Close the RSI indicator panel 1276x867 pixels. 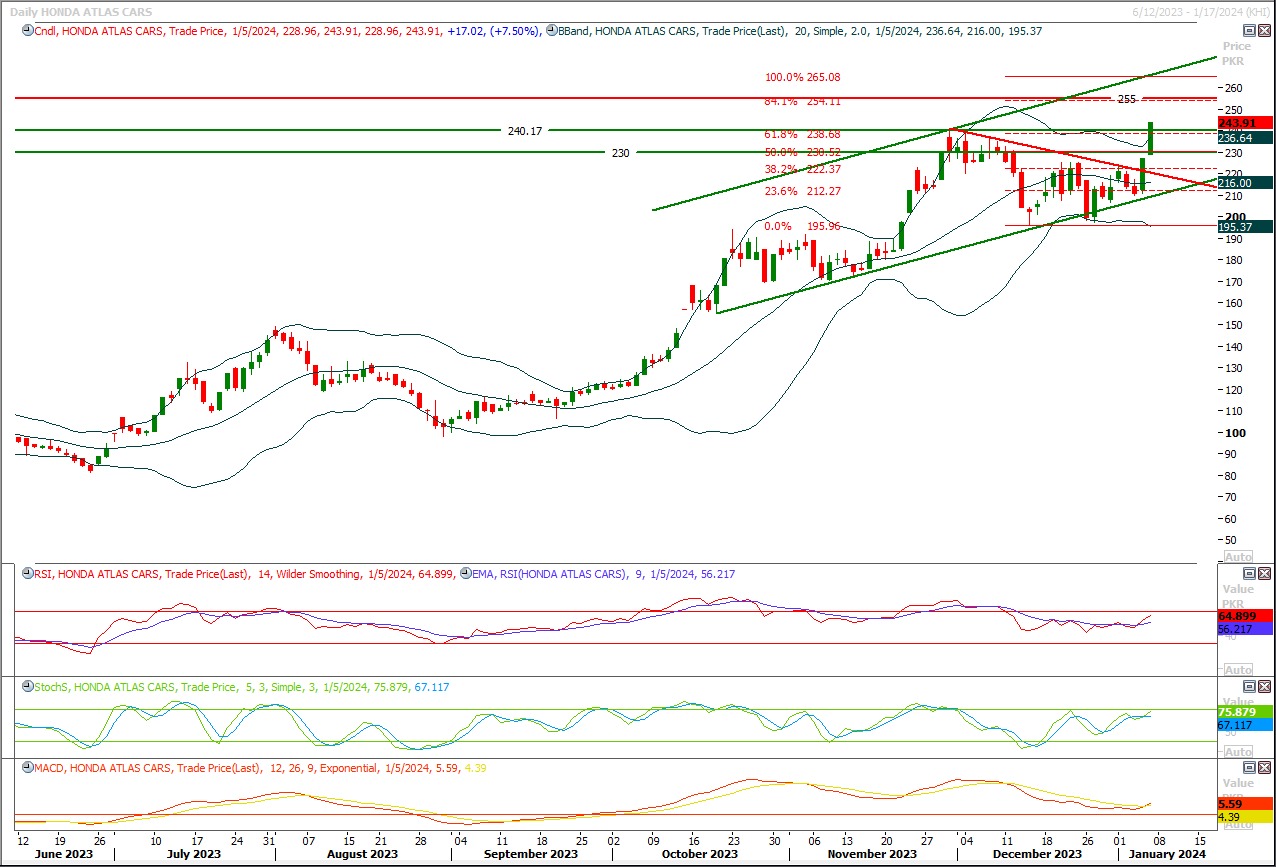[1264, 574]
